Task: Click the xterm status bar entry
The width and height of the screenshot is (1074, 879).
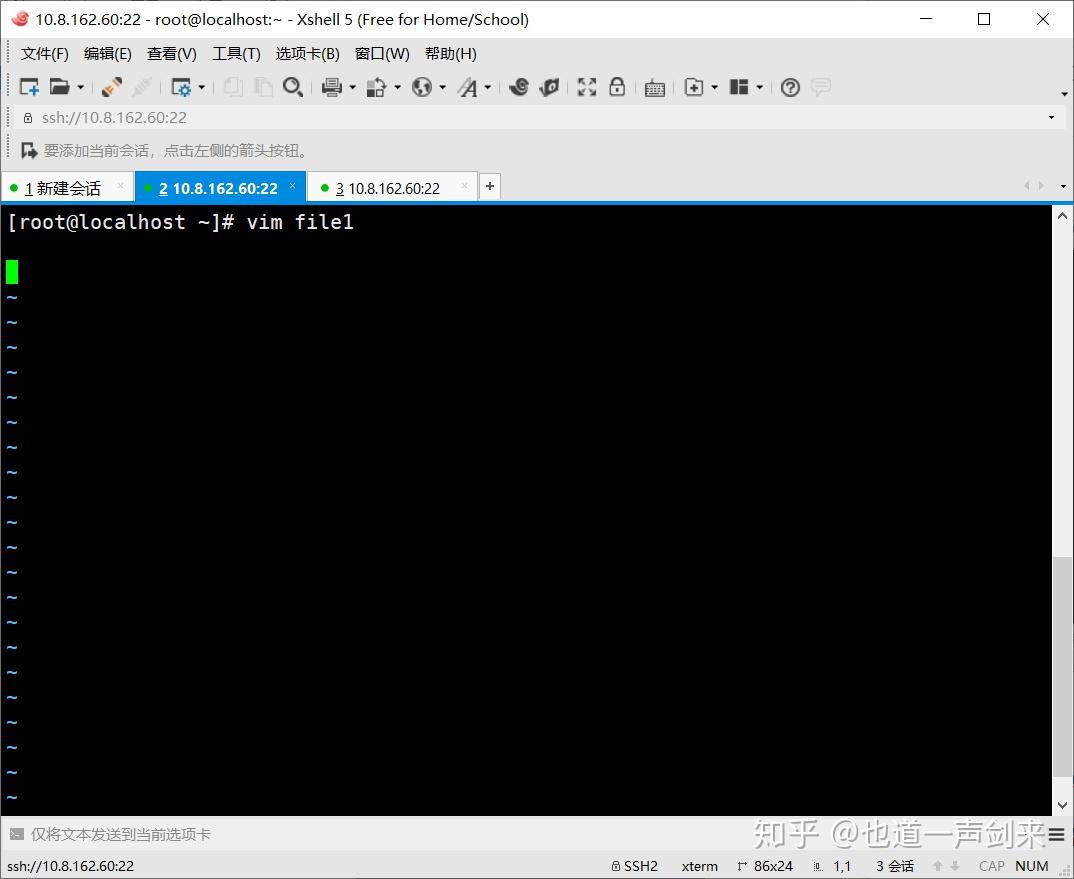Action: tap(699, 866)
